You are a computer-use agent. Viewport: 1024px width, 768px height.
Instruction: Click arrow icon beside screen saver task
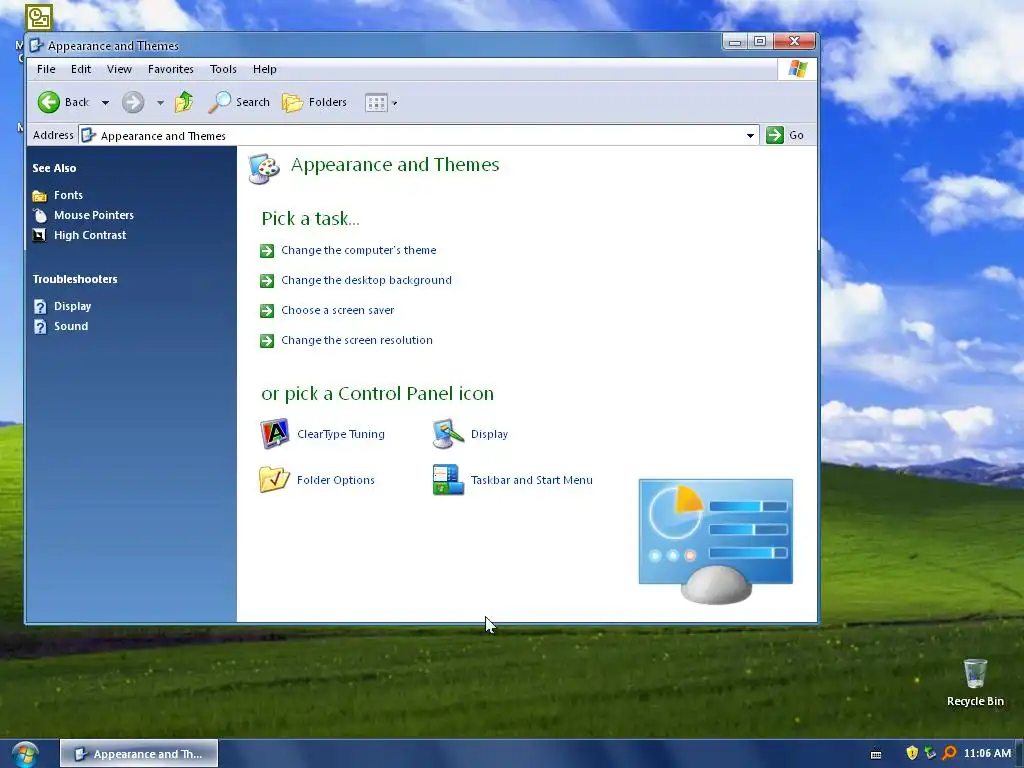pyautogui.click(x=267, y=311)
